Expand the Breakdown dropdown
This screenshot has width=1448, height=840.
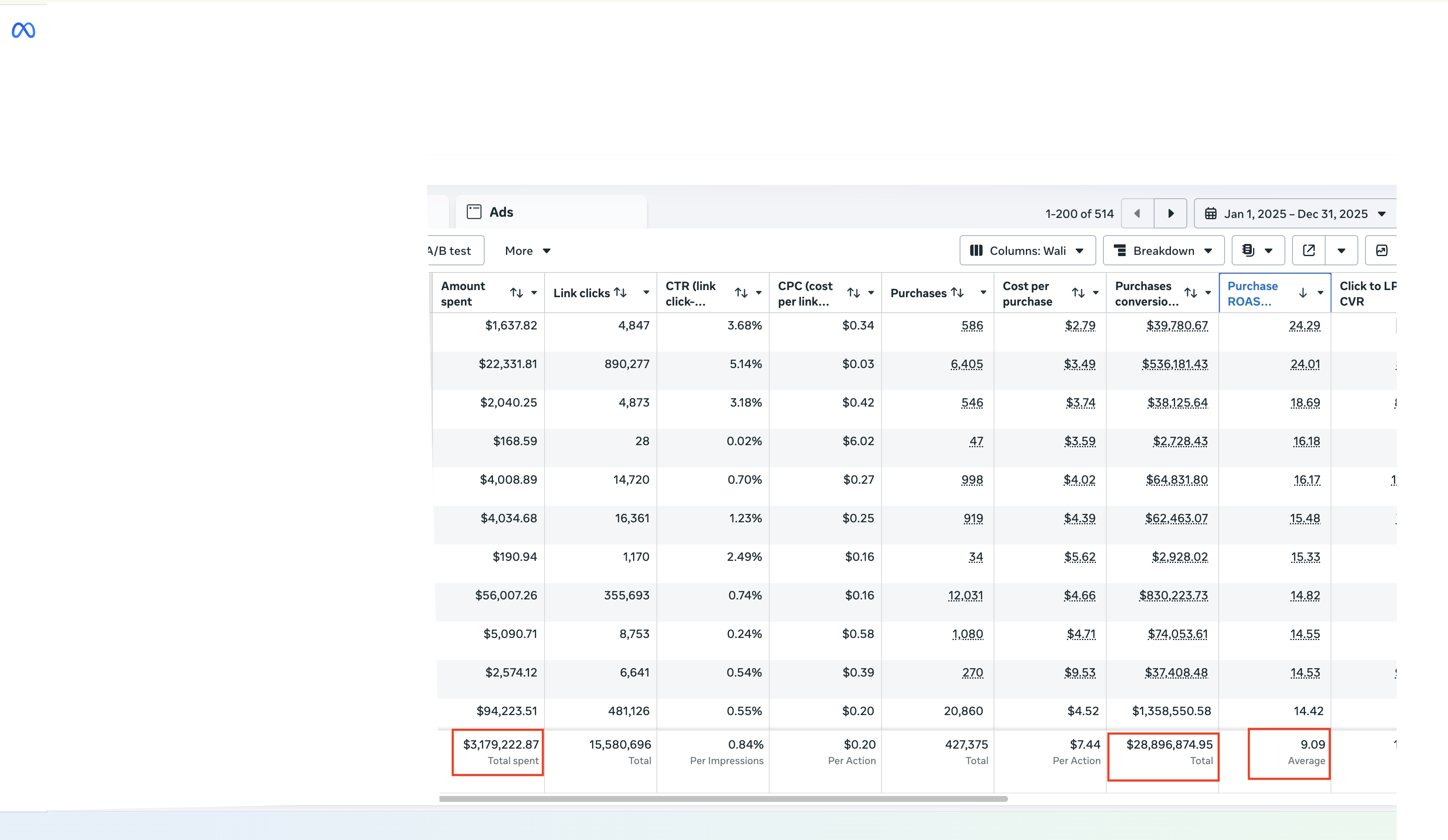(x=1164, y=251)
